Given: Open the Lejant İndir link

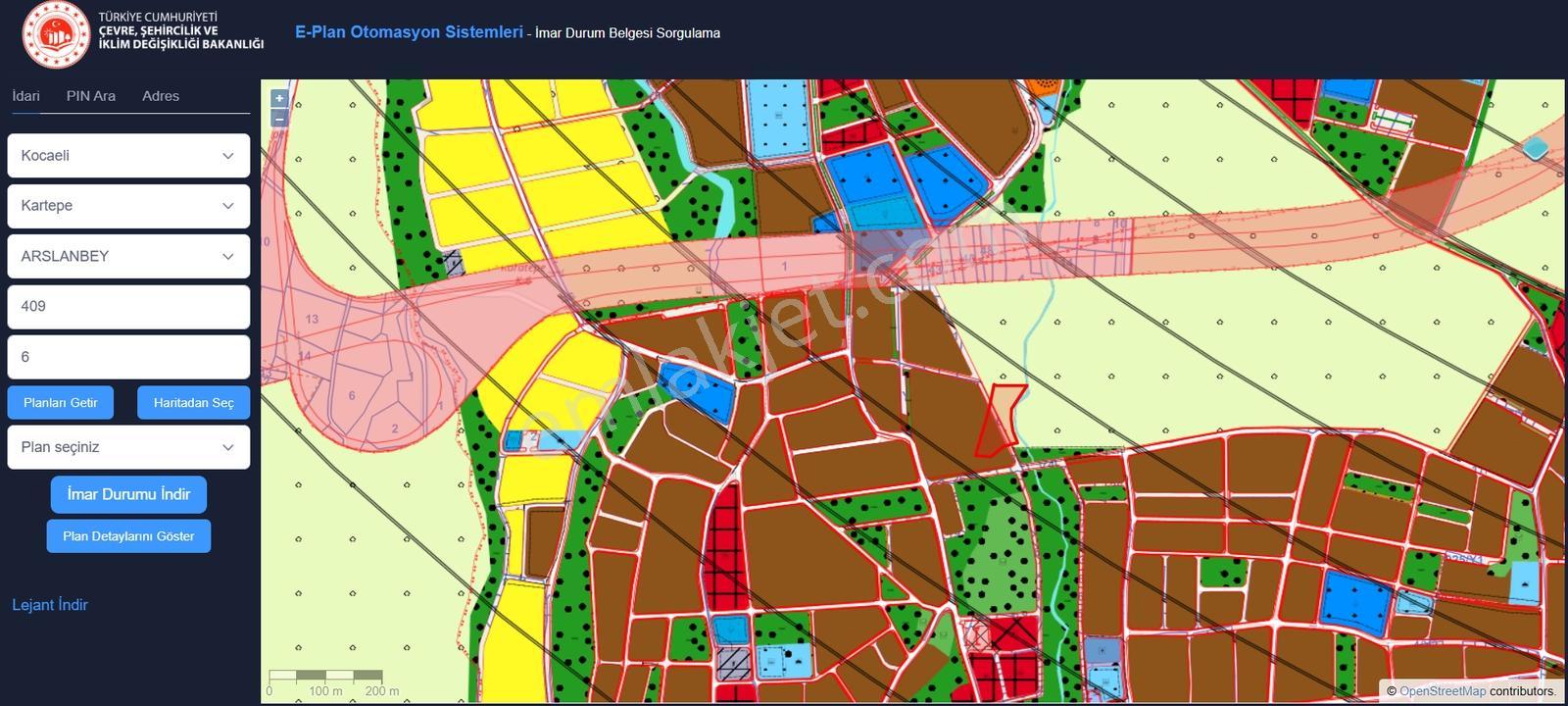Looking at the screenshot, I should click(50, 605).
